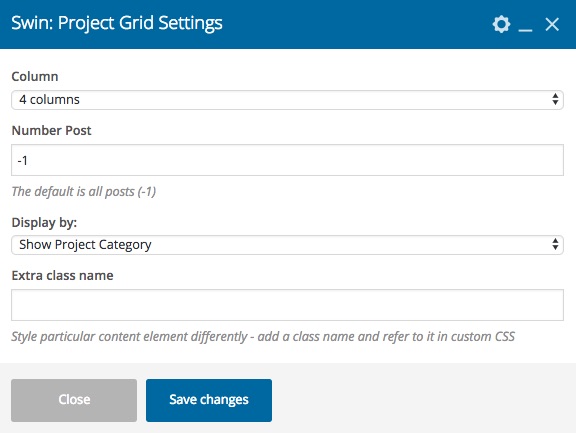Image resolution: width=576 pixels, height=433 pixels.
Task: Click the arrows on the Display by select
Action: (x=555, y=245)
